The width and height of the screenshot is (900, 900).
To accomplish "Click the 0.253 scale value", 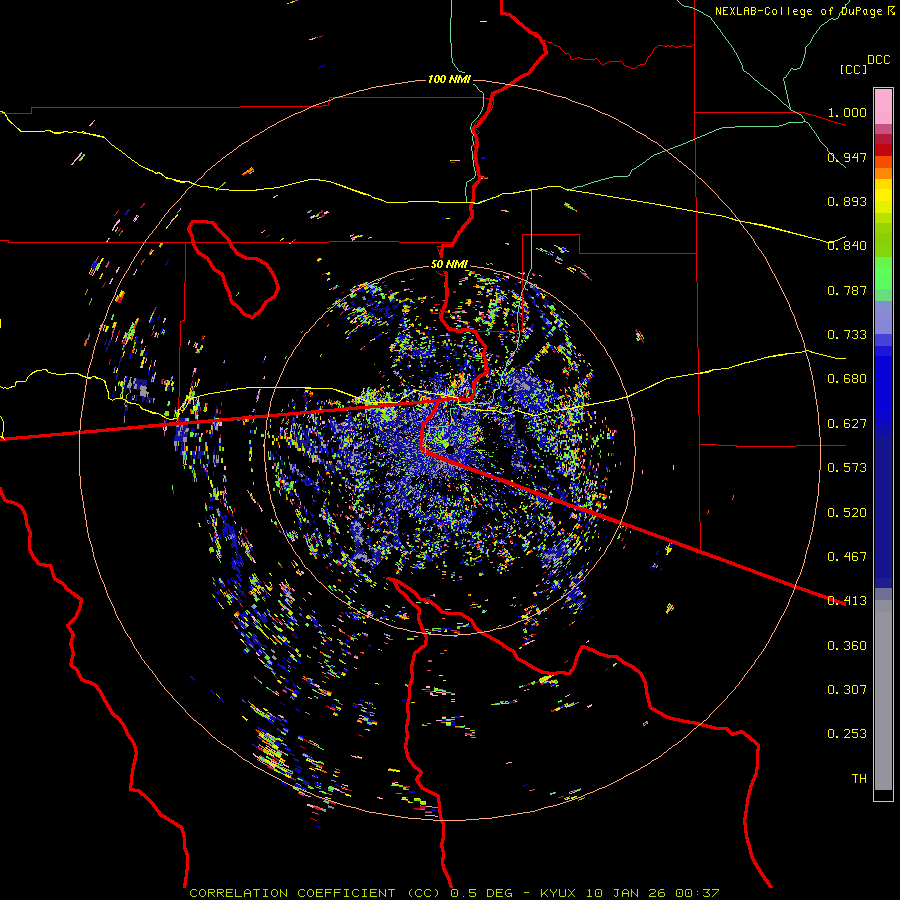I will point(847,734).
